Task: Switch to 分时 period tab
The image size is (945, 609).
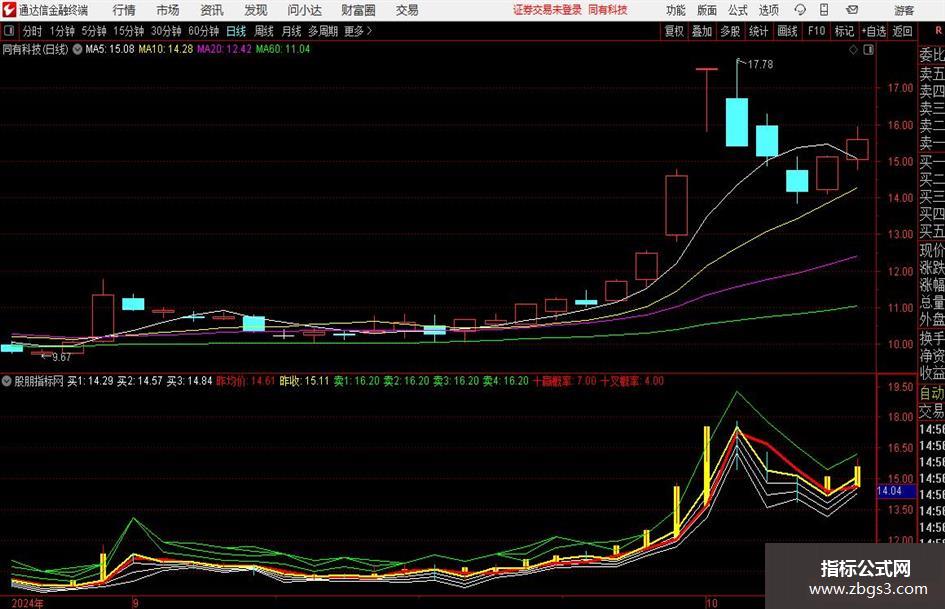Action: click(33, 31)
